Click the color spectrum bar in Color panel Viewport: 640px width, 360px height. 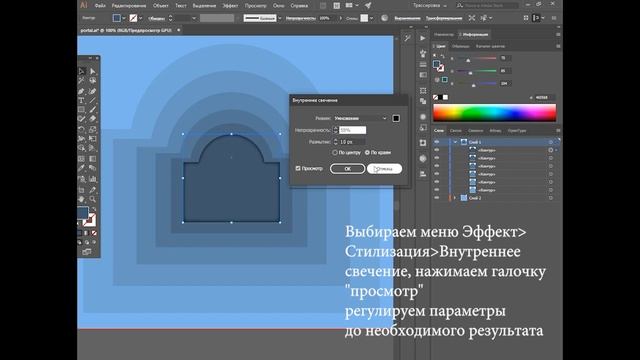point(494,113)
